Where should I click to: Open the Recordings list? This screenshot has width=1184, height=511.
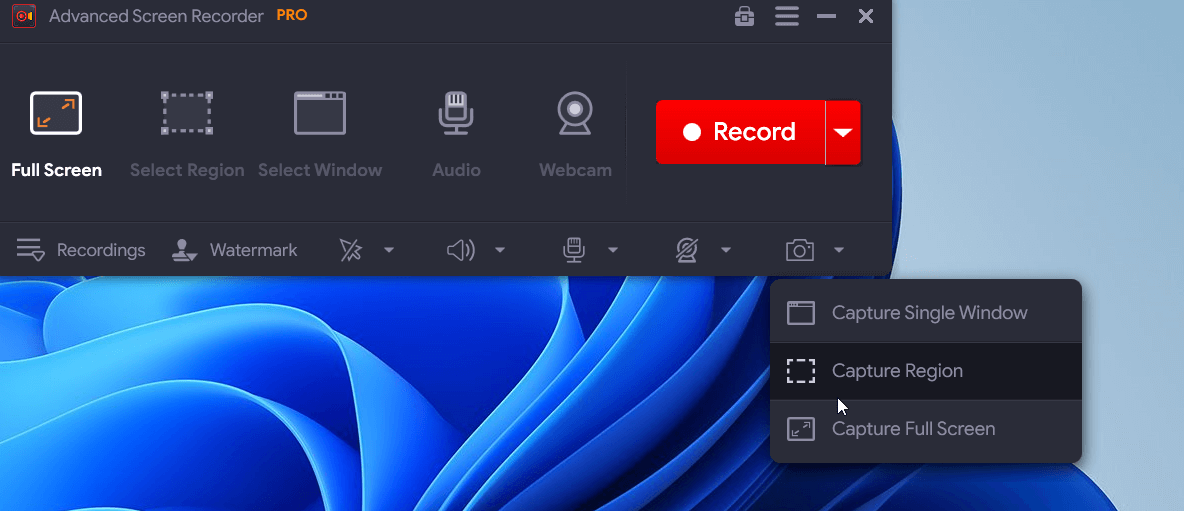click(x=81, y=250)
